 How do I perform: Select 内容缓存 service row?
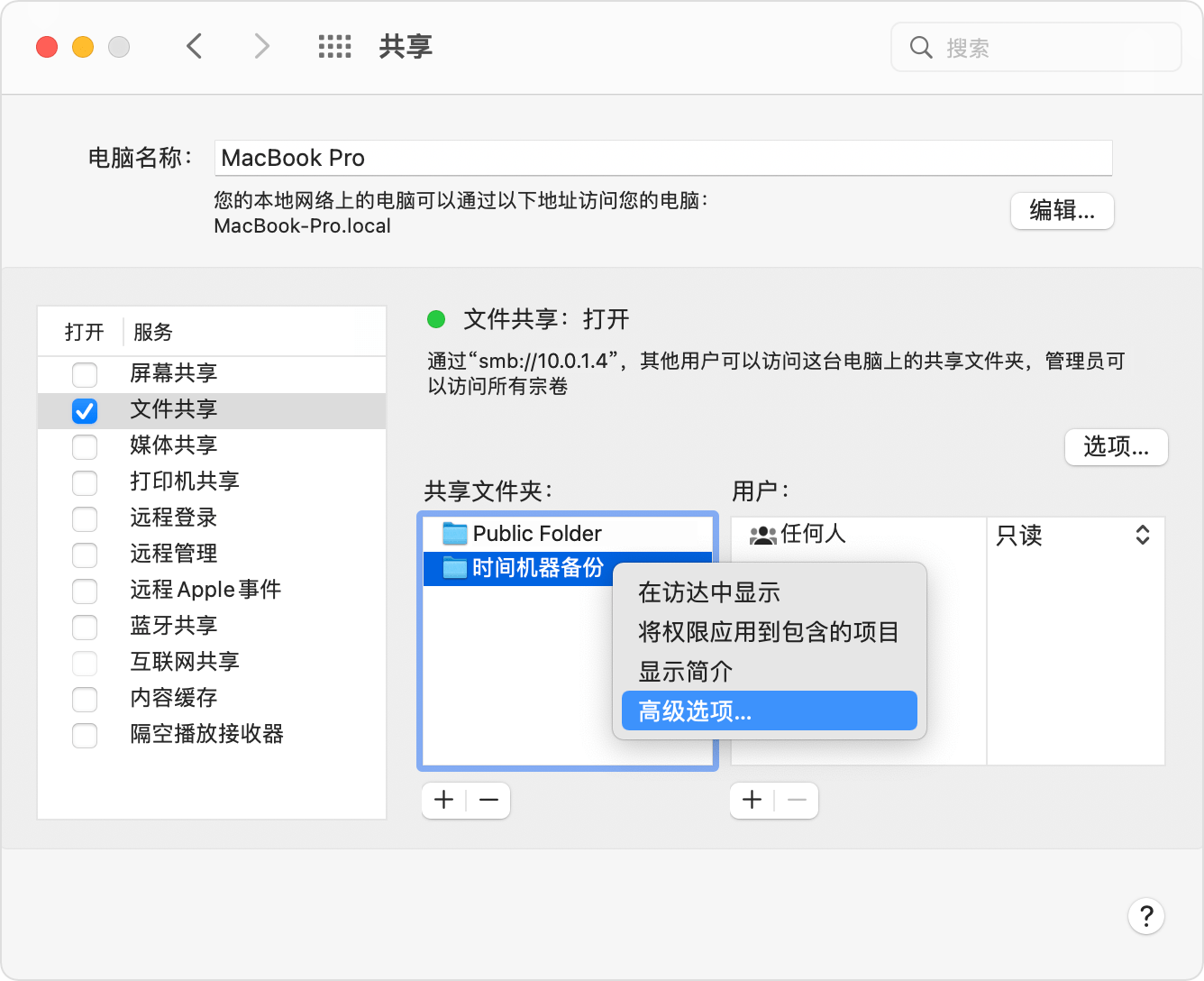212,699
